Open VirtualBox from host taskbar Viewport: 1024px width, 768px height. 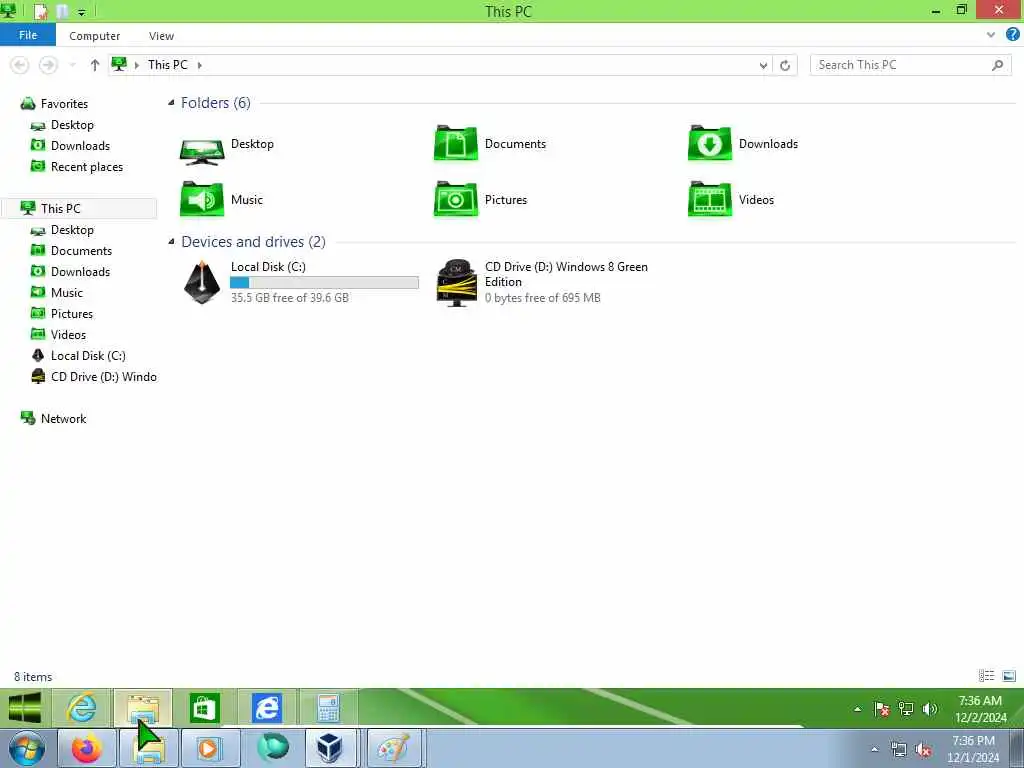[x=330, y=748]
